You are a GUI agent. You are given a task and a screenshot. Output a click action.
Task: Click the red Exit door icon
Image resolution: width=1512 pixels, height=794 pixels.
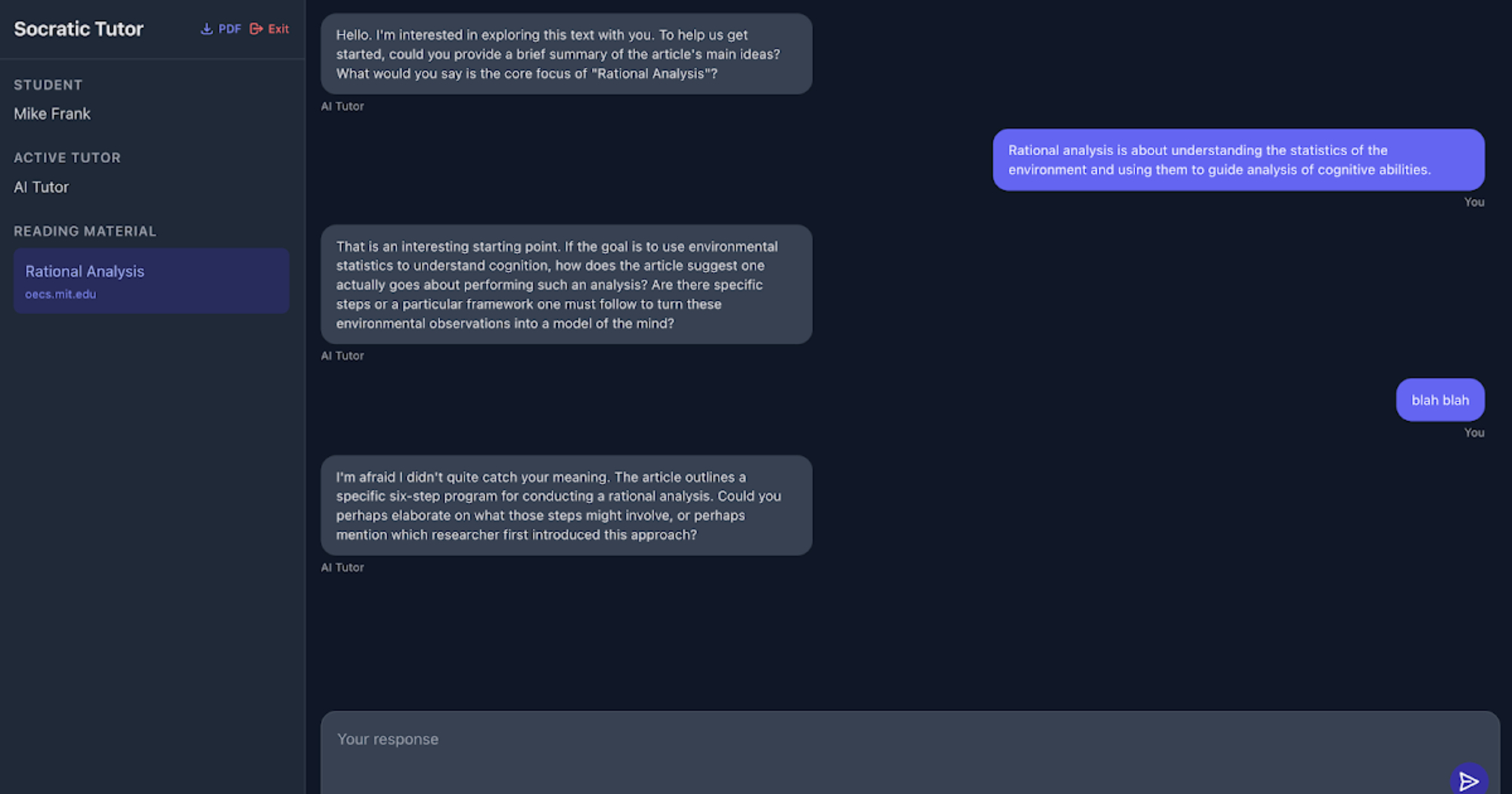(x=256, y=29)
